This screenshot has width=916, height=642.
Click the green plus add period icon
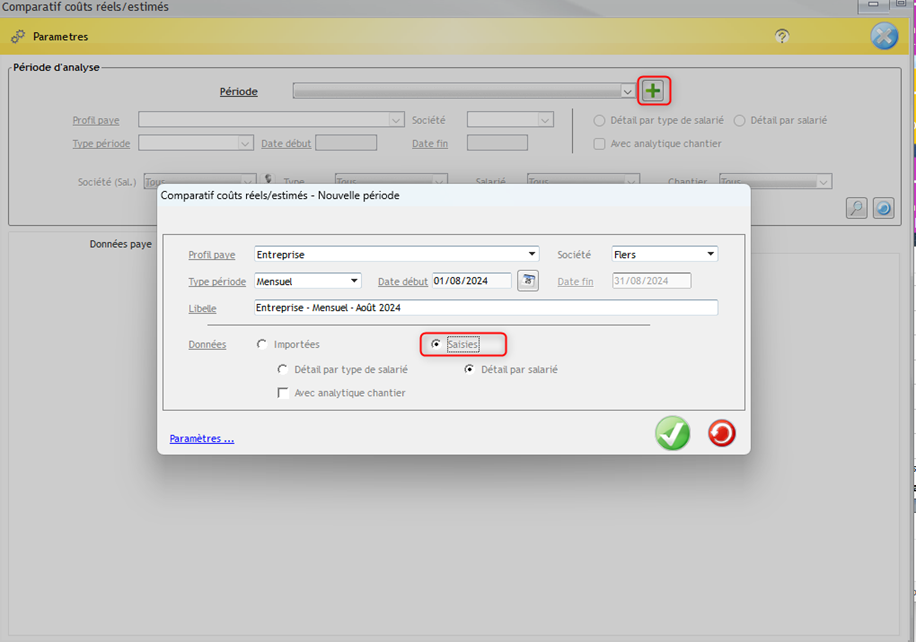click(x=653, y=91)
